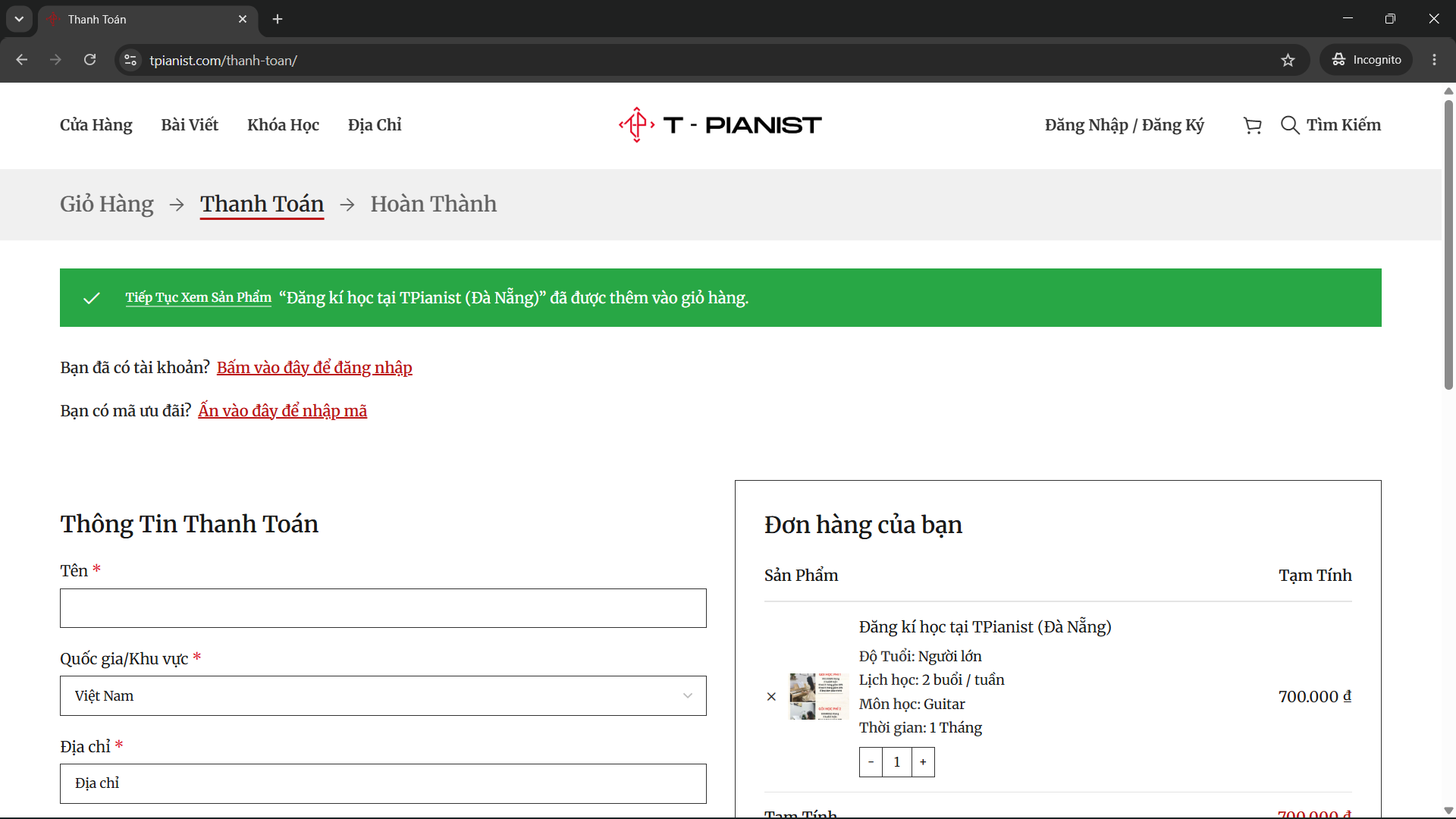The height and width of the screenshot is (819, 1456).
Task: Go back with browser back arrow
Action: (22, 60)
